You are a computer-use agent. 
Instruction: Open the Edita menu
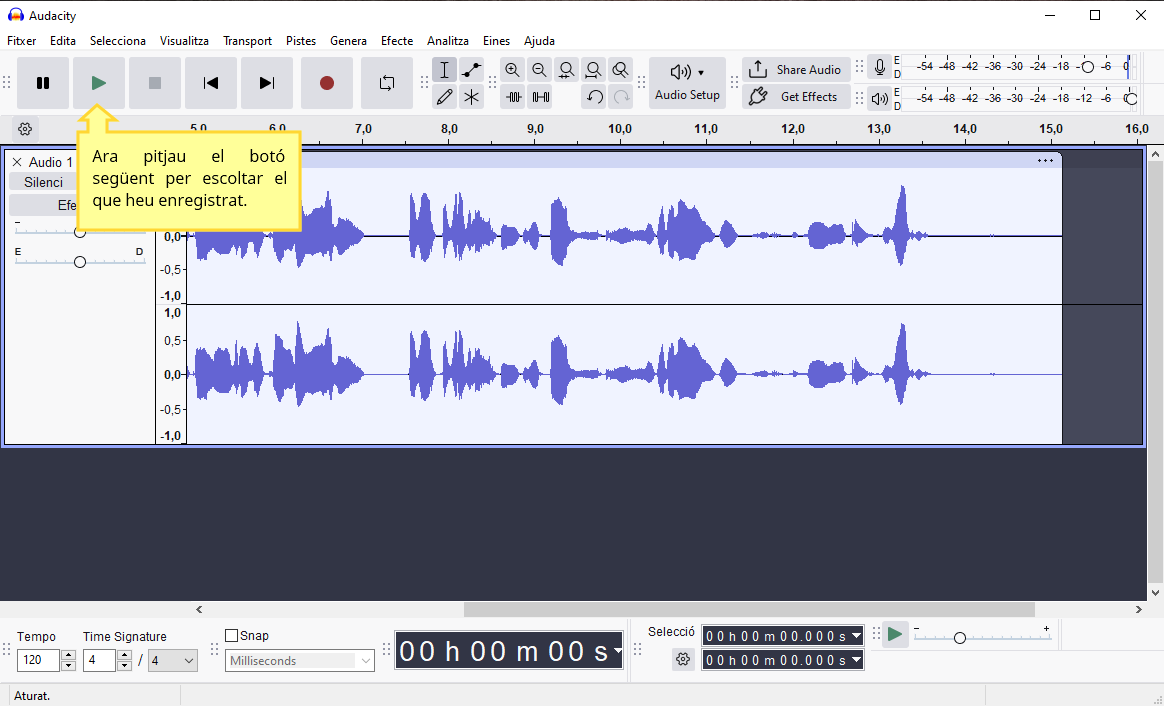(x=63, y=41)
